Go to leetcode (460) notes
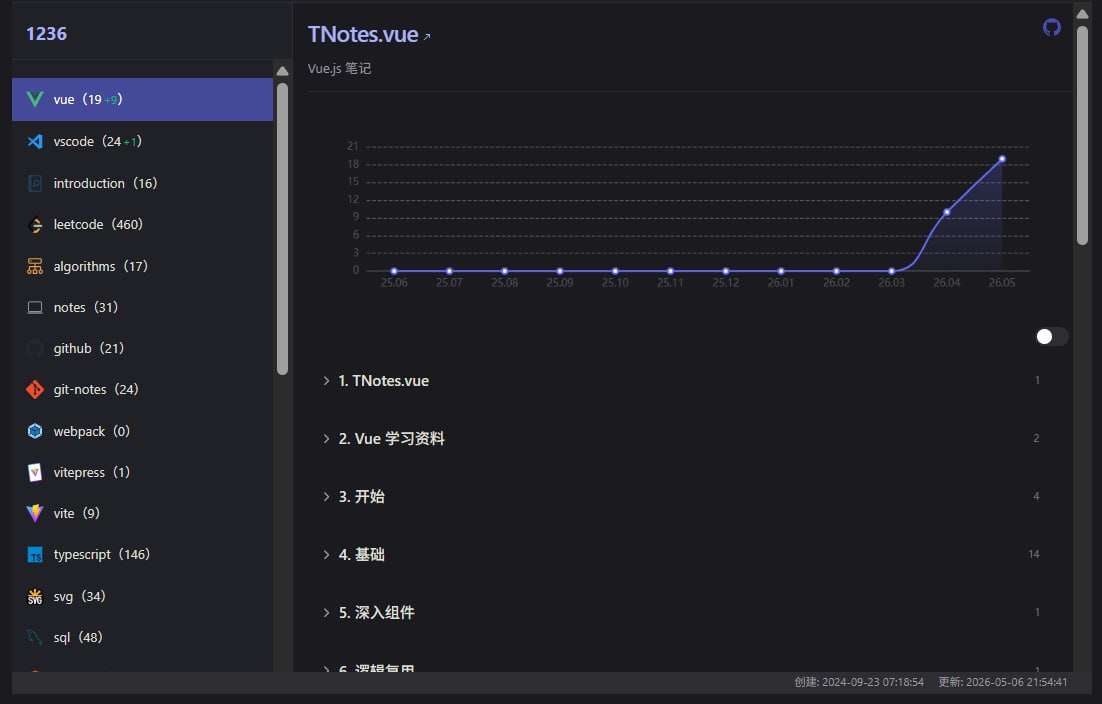Viewport: 1102px width, 704px height. (142, 225)
